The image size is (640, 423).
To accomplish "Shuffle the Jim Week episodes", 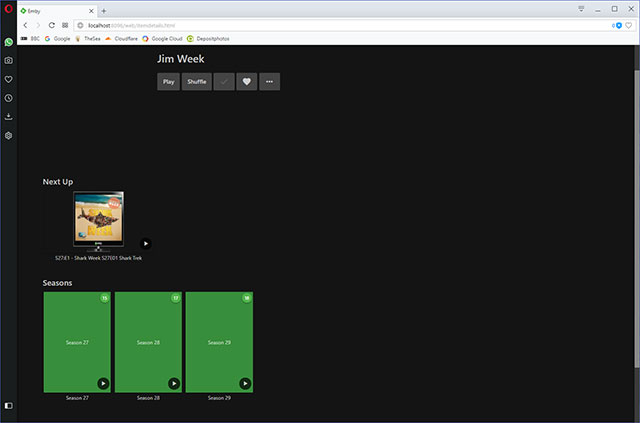I will pyautogui.click(x=197, y=82).
